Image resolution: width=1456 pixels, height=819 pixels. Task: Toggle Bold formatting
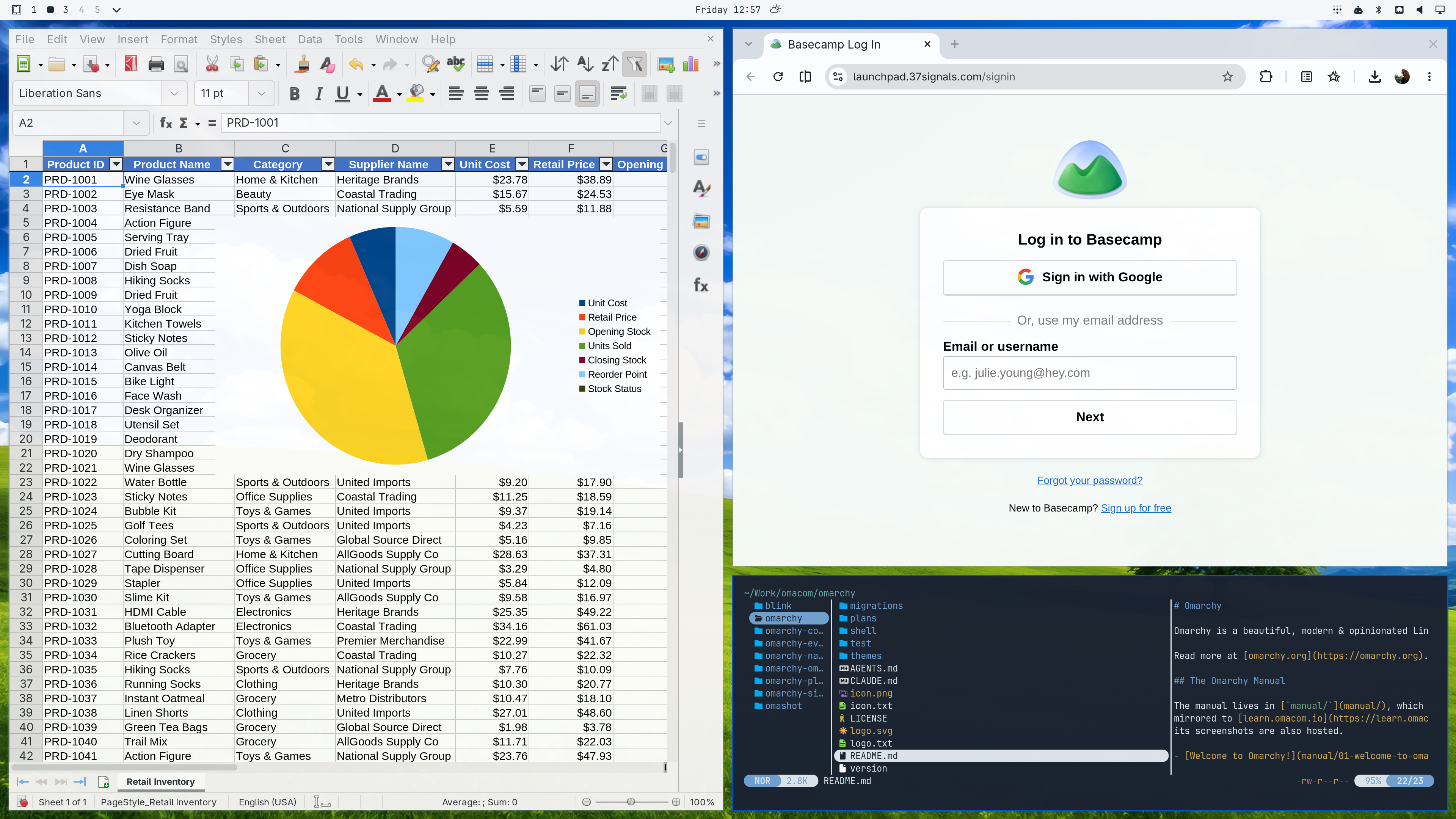point(294,94)
